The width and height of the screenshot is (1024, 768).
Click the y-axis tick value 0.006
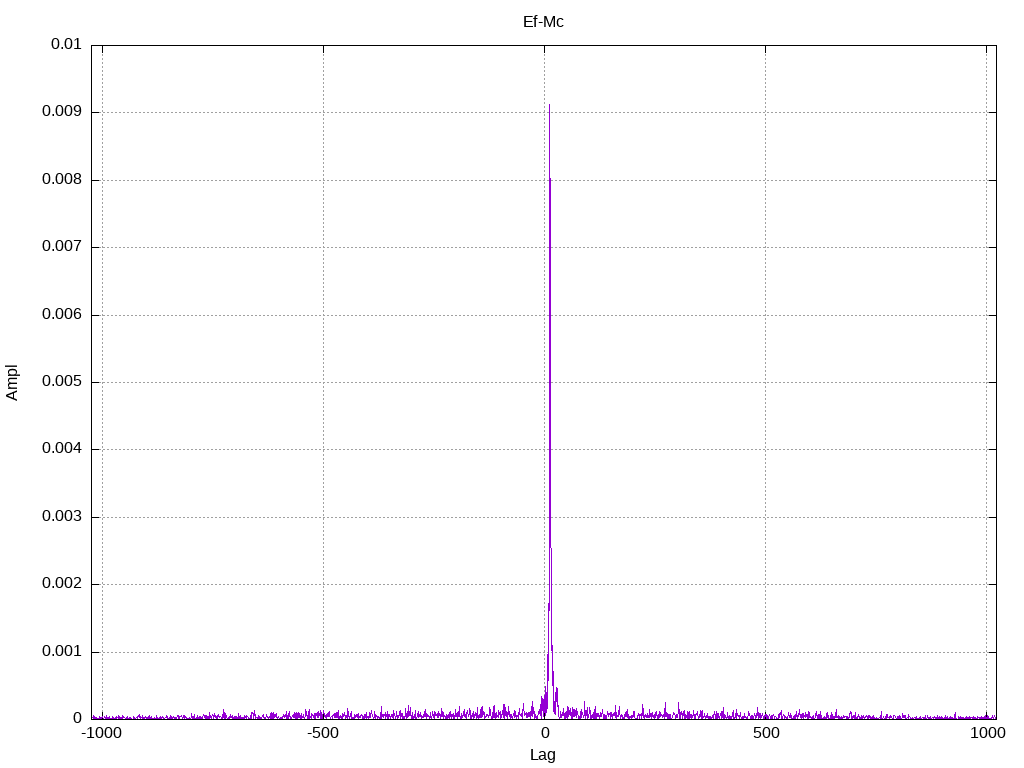click(x=62, y=315)
